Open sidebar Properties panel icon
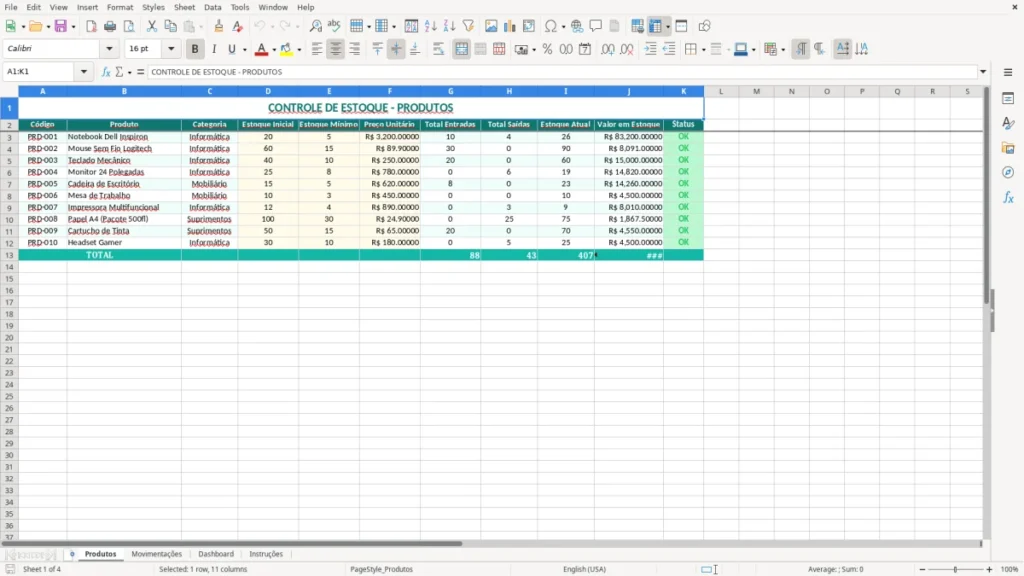The width and height of the screenshot is (1024, 576). [1008, 99]
